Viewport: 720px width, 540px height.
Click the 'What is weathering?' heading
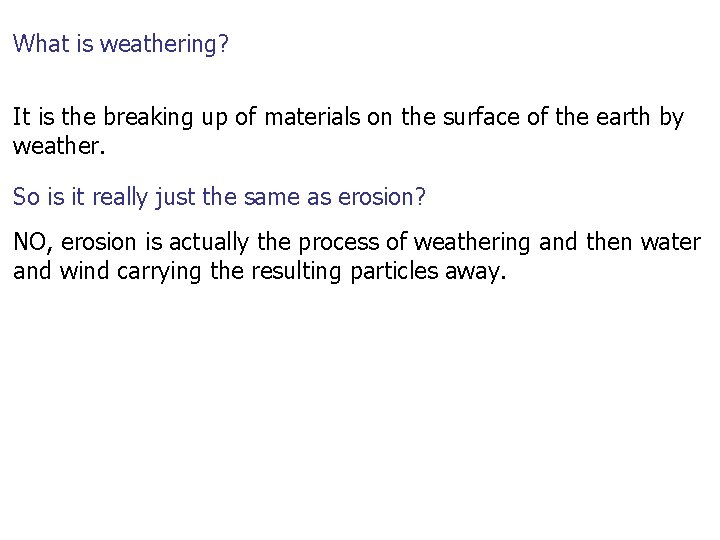[x=120, y=45]
